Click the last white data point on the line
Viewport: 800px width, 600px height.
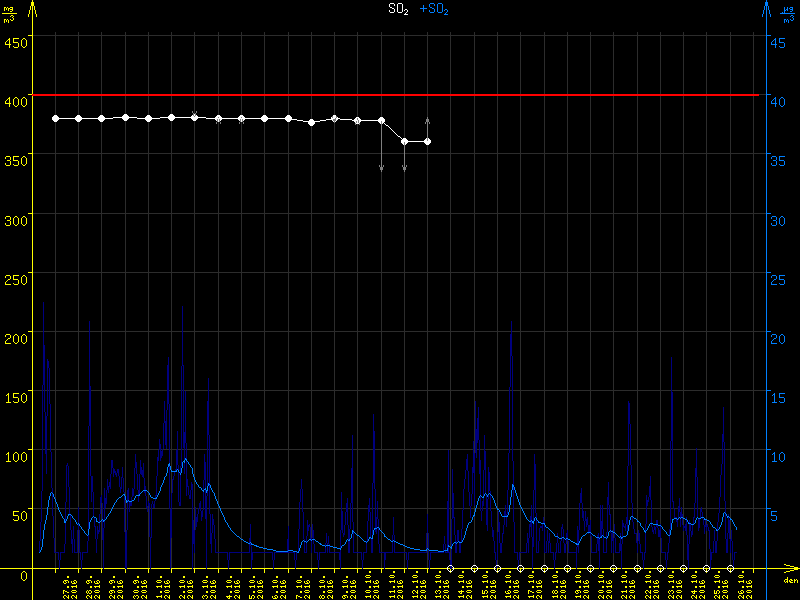point(428,142)
